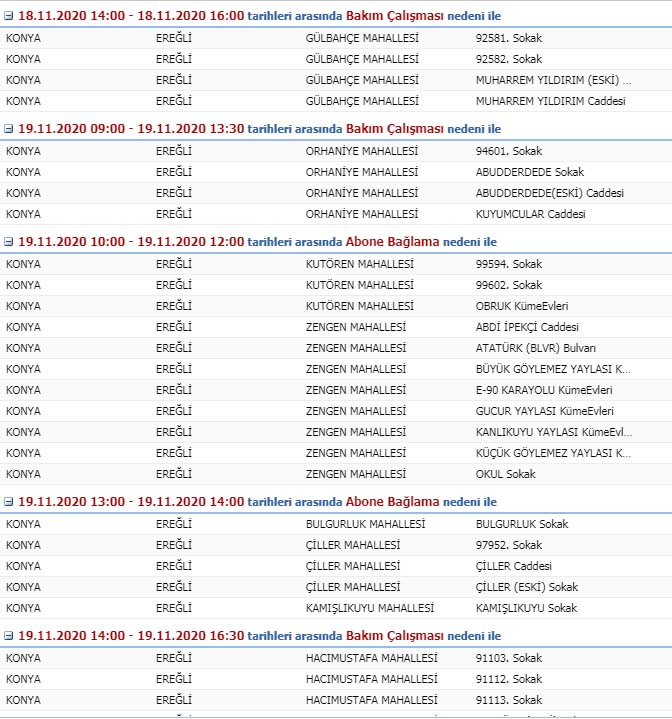Click the KAMIŞLIKUYU Sokak cell

(526, 608)
